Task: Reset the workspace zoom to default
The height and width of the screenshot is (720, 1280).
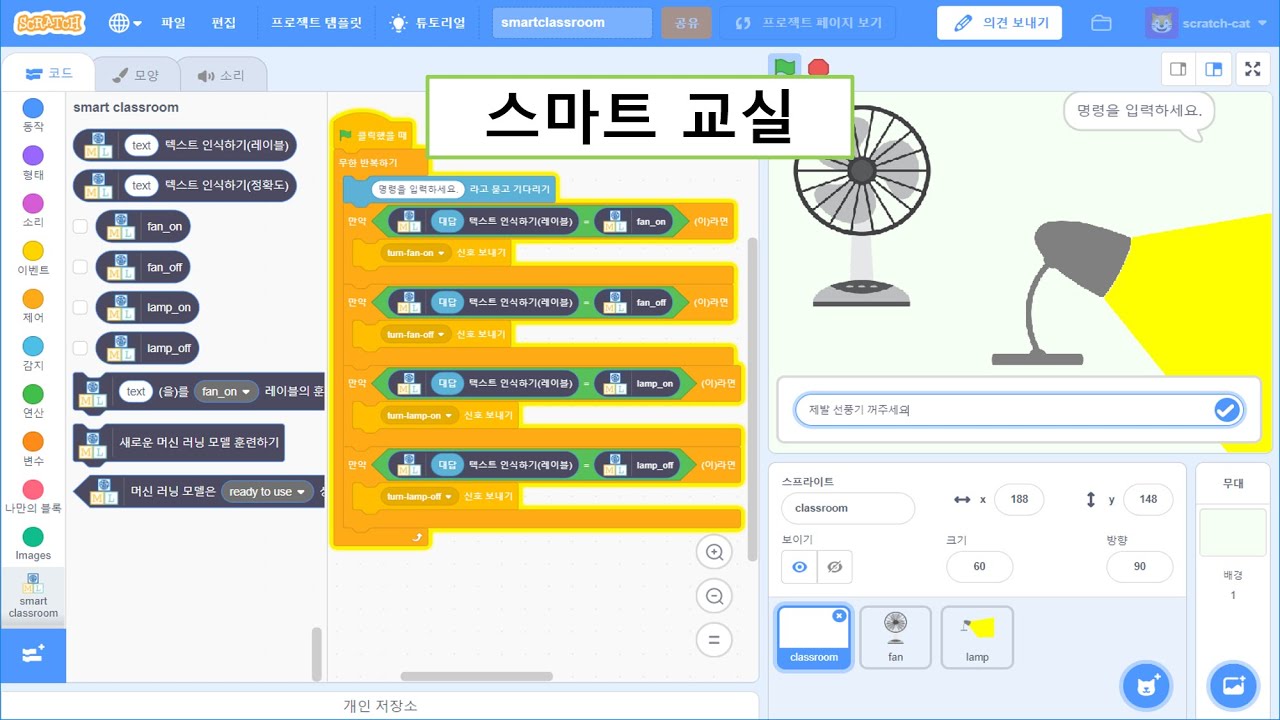Action: [x=714, y=640]
